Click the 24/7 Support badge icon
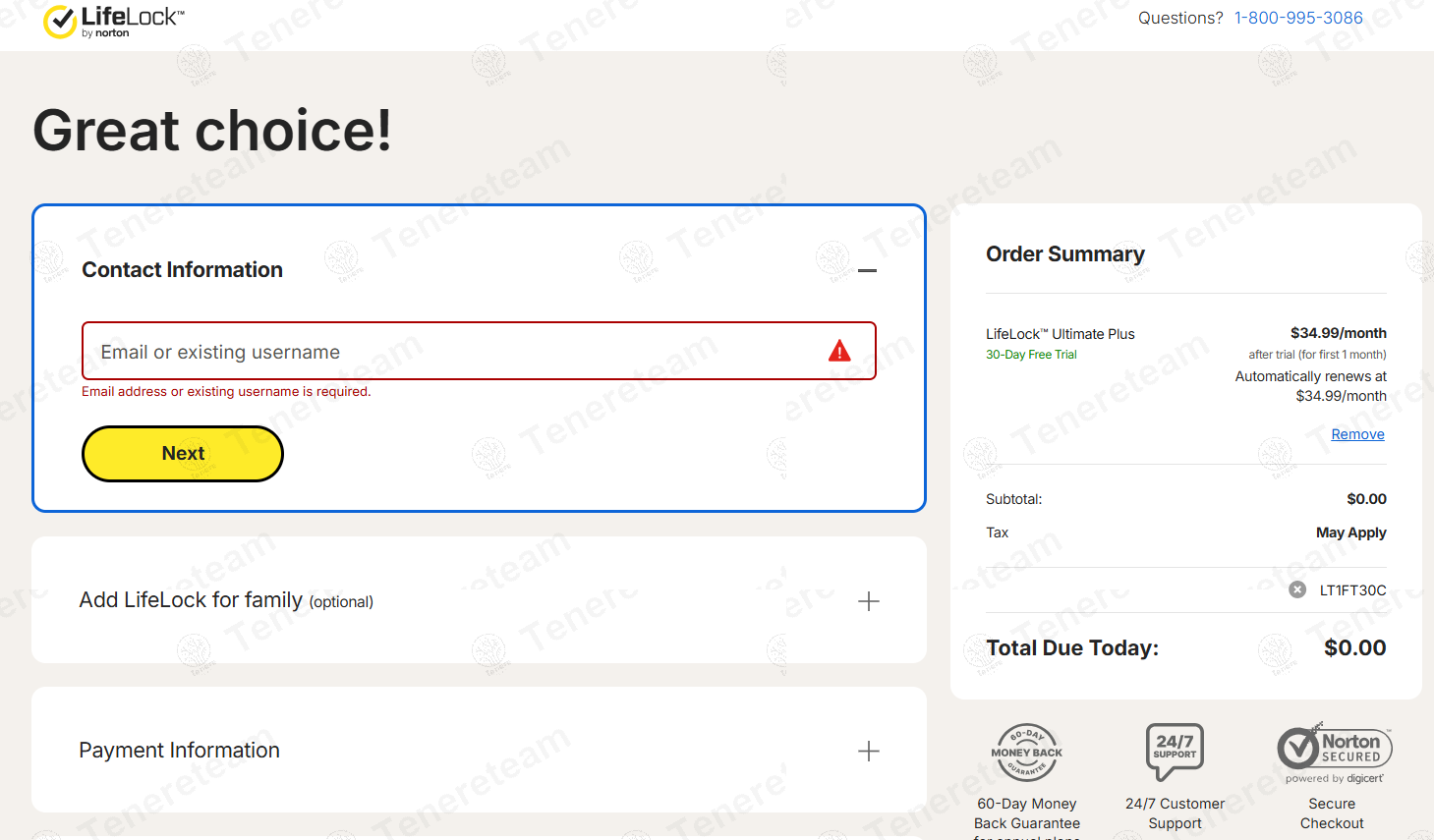This screenshot has width=1434, height=840. pyautogui.click(x=1175, y=751)
